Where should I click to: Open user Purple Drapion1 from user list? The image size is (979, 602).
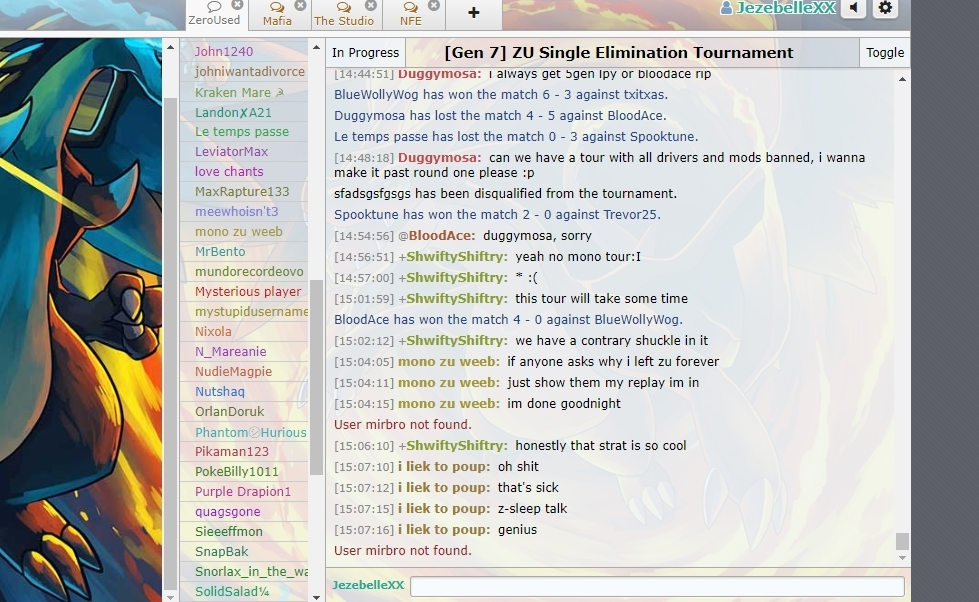242,492
